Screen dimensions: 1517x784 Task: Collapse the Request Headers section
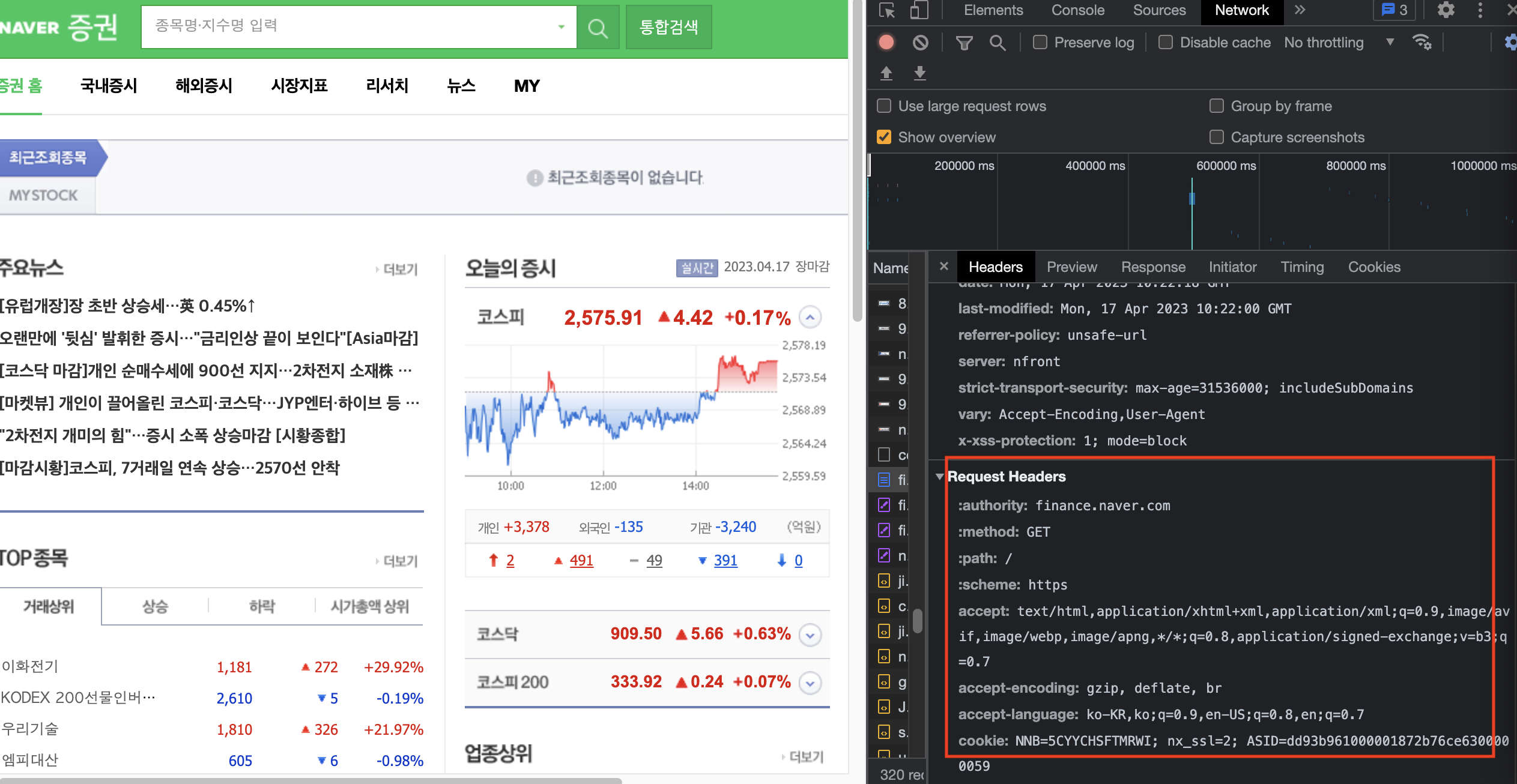(940, 477)
